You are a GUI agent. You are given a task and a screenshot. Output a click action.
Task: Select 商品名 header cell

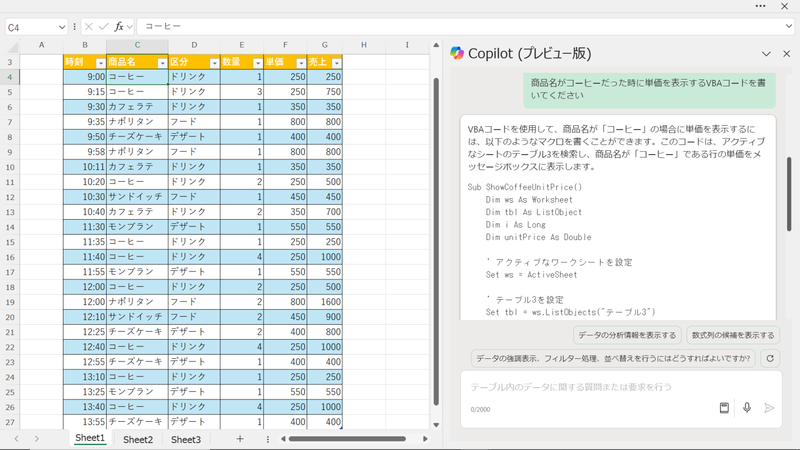(137, 62)
